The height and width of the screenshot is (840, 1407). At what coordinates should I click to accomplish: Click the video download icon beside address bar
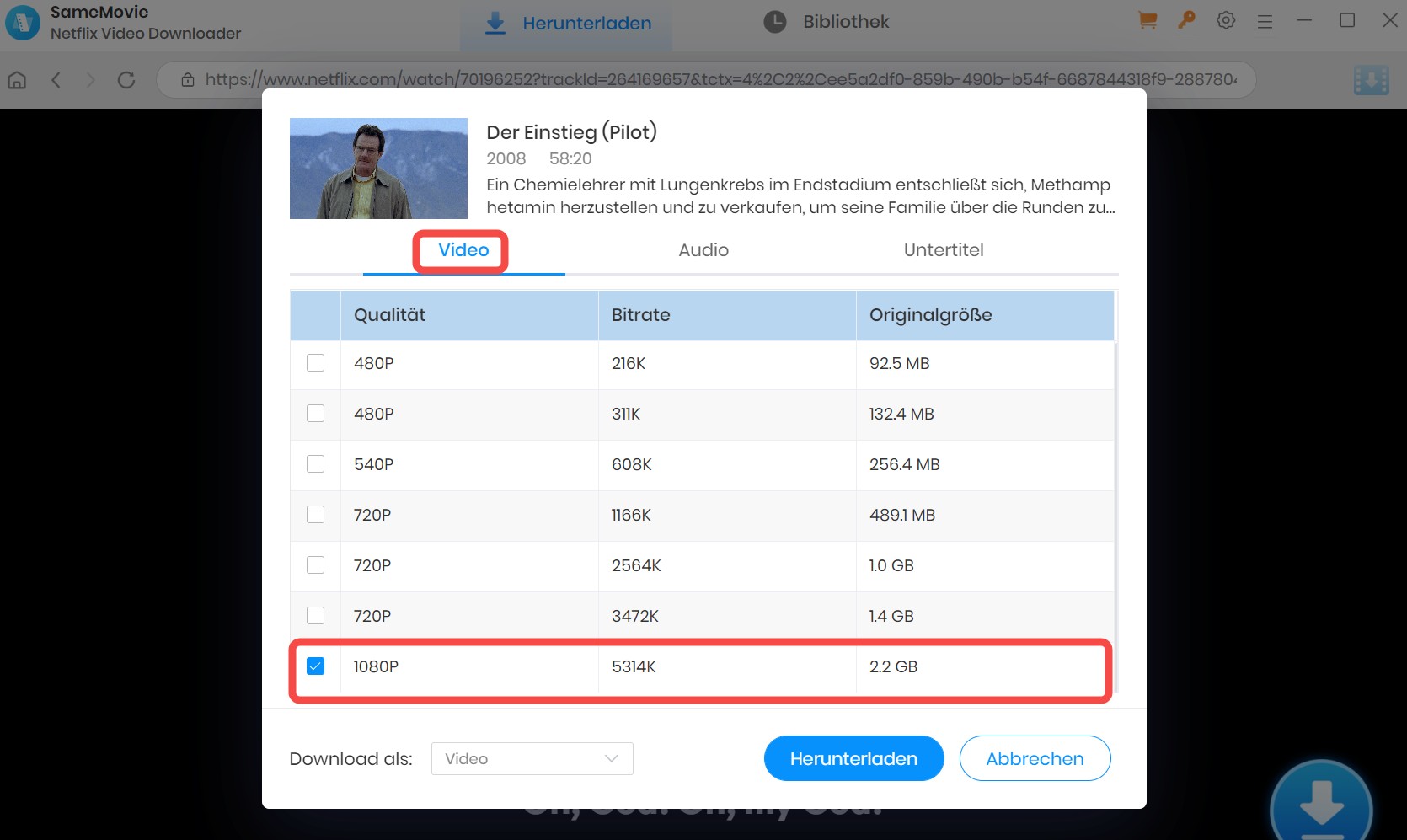[x=1371, y=80]
